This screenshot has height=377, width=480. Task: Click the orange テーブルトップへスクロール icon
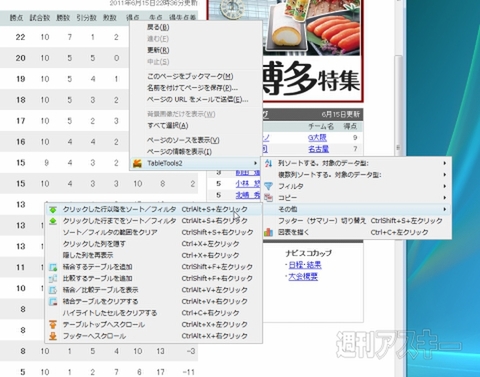(53, 325)
